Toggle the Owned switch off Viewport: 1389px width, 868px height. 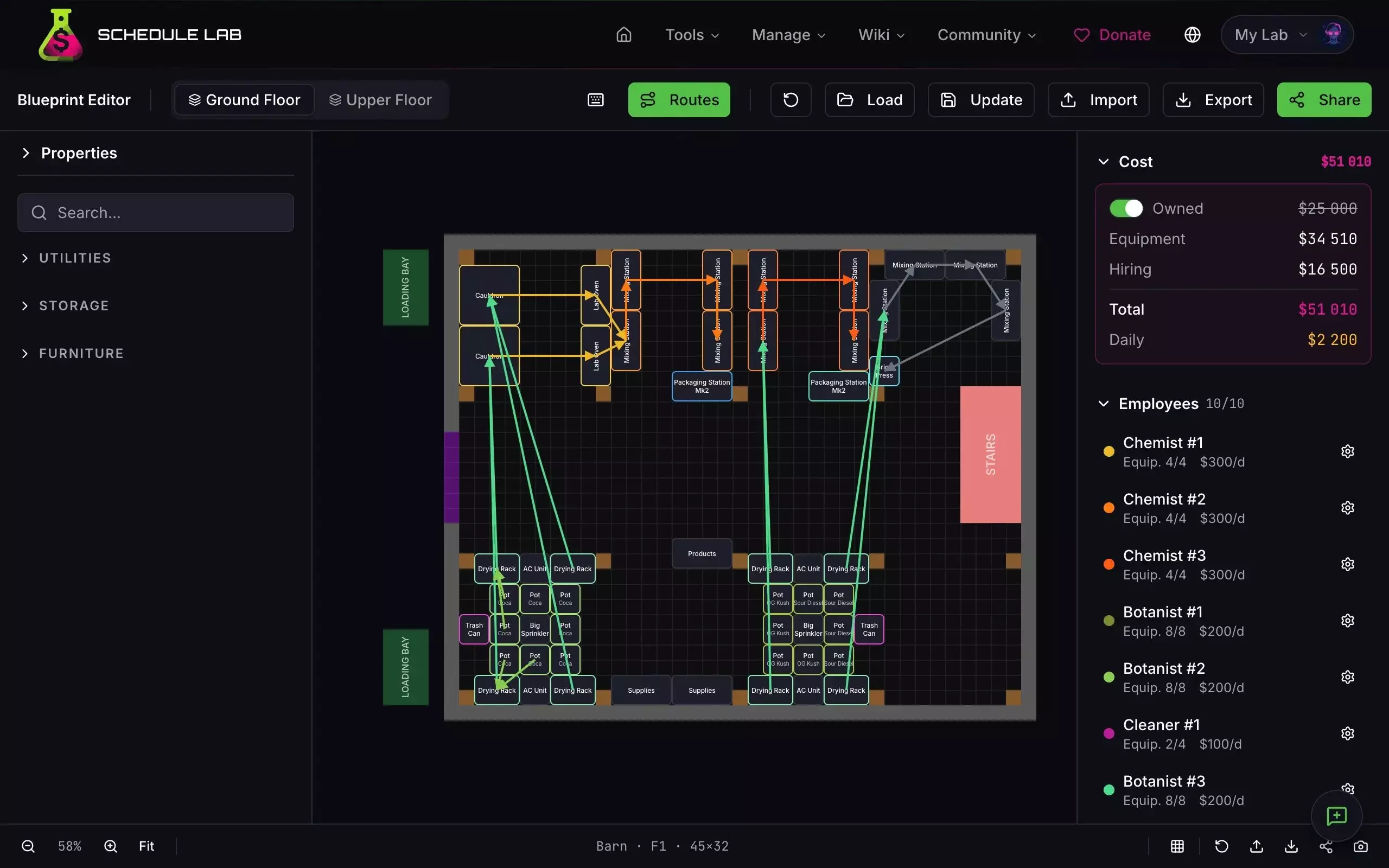[x=1125, y=208]
